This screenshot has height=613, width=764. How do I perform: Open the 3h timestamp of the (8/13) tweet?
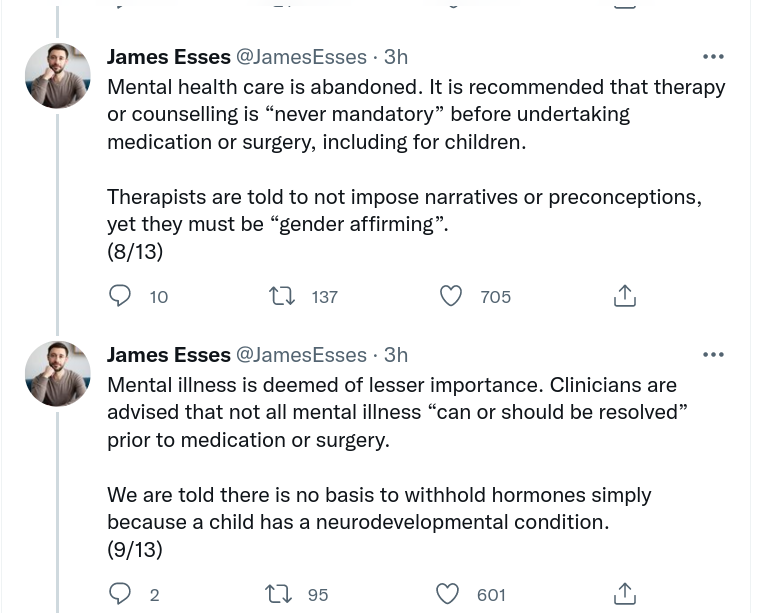pos(396,57)
